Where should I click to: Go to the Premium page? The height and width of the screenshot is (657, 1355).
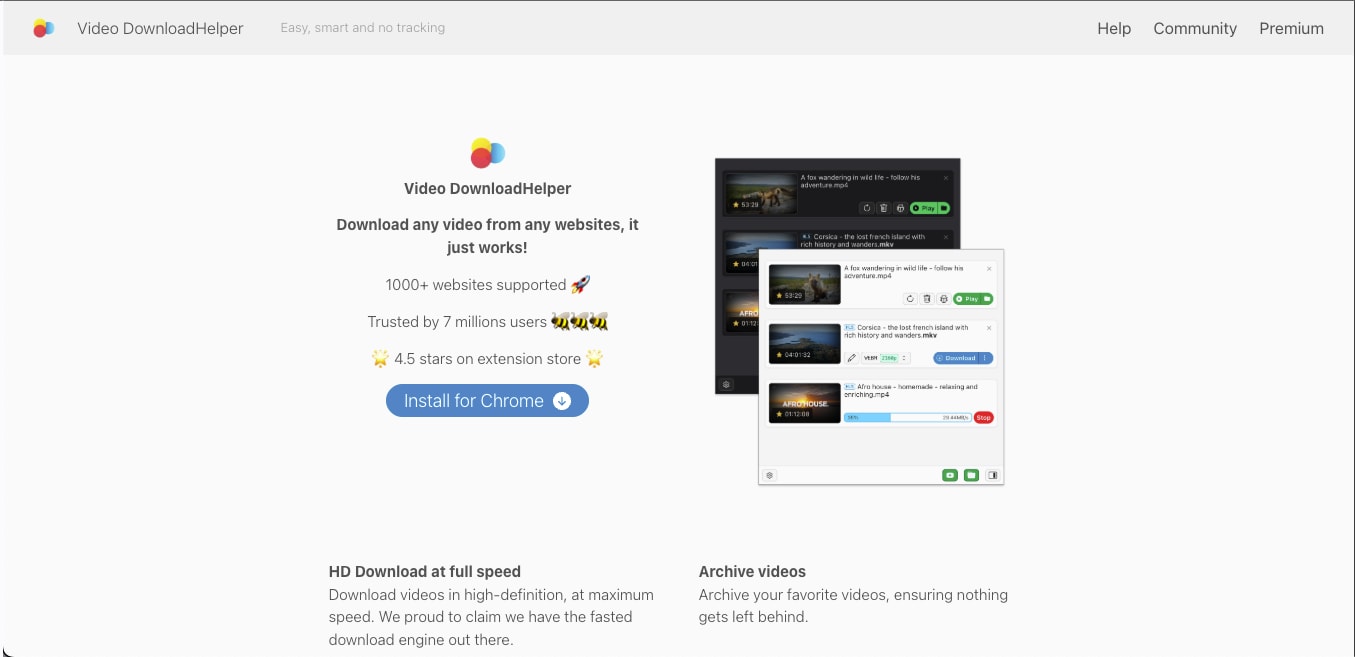tap(1291, 28)
